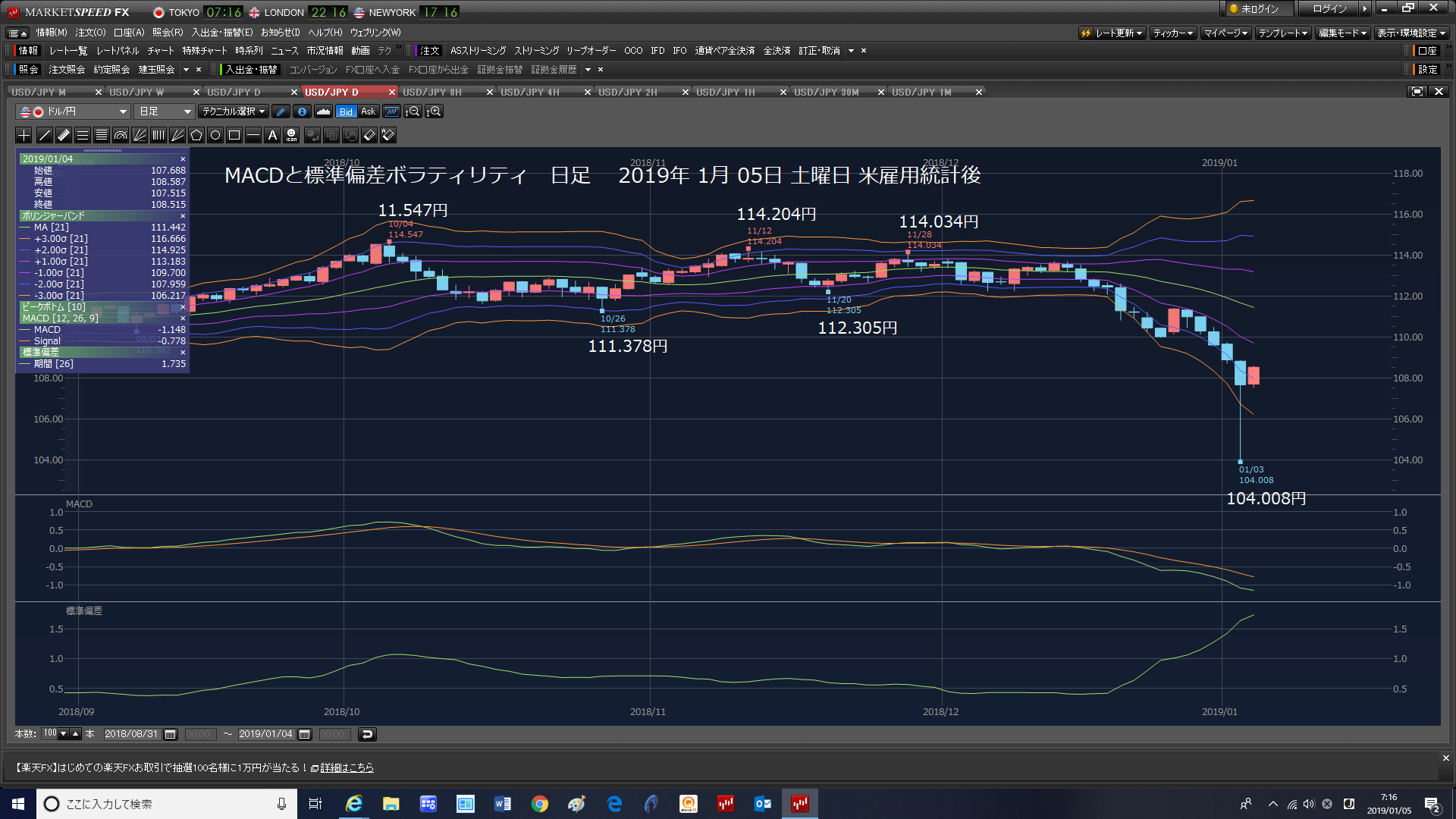The image size is (1456, 819).
Task: Open the マイページ dropdown
Action: coord(1225,33)
